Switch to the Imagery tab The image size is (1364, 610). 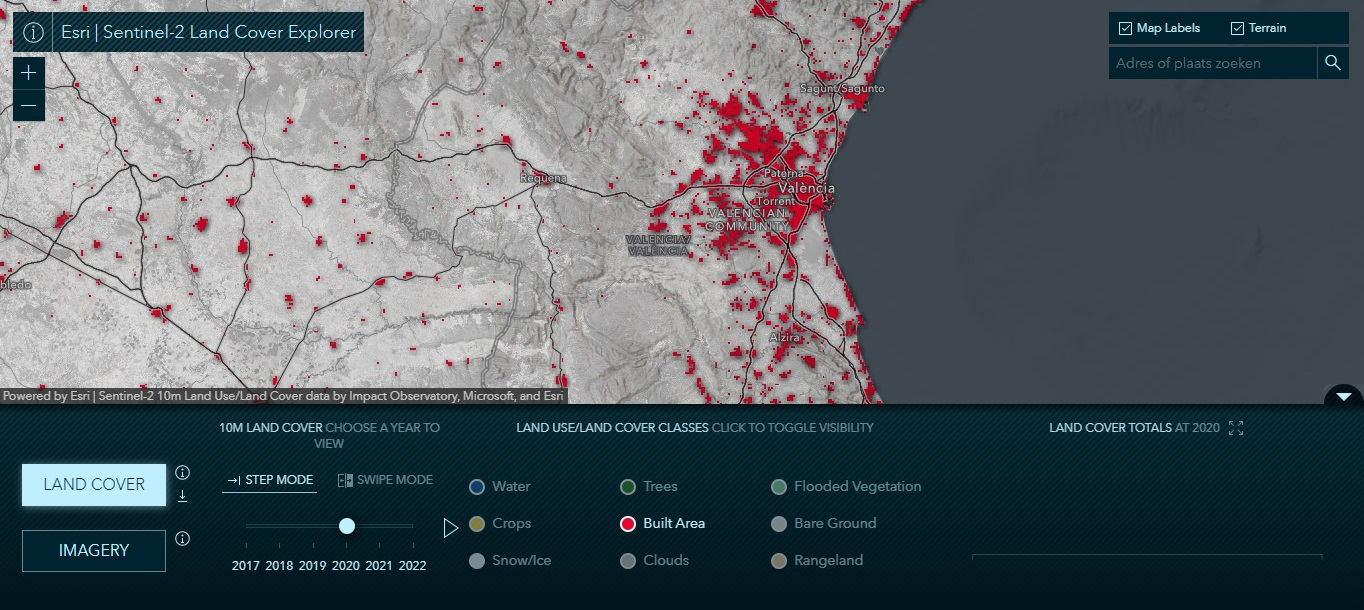click(x=93, y=550)
